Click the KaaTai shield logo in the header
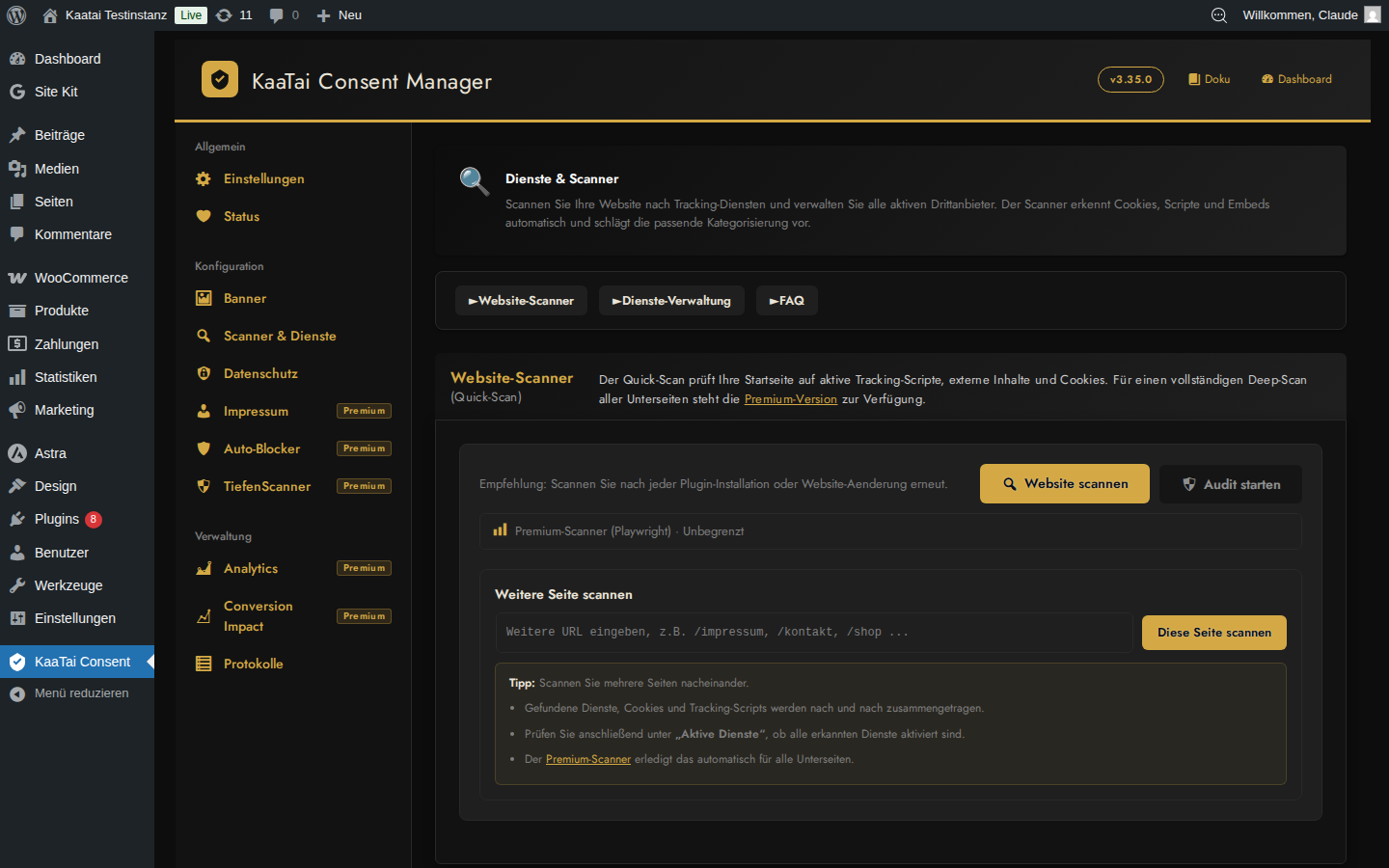The width and height of the screenshot is (1389, 868). click(220, 80)
